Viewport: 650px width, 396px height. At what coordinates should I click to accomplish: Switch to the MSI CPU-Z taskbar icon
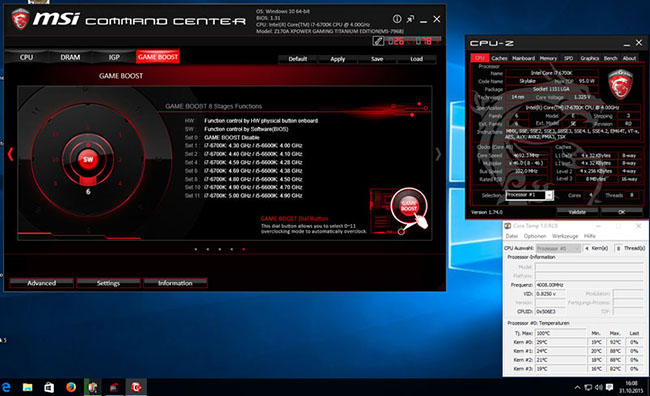coord(114,387)
